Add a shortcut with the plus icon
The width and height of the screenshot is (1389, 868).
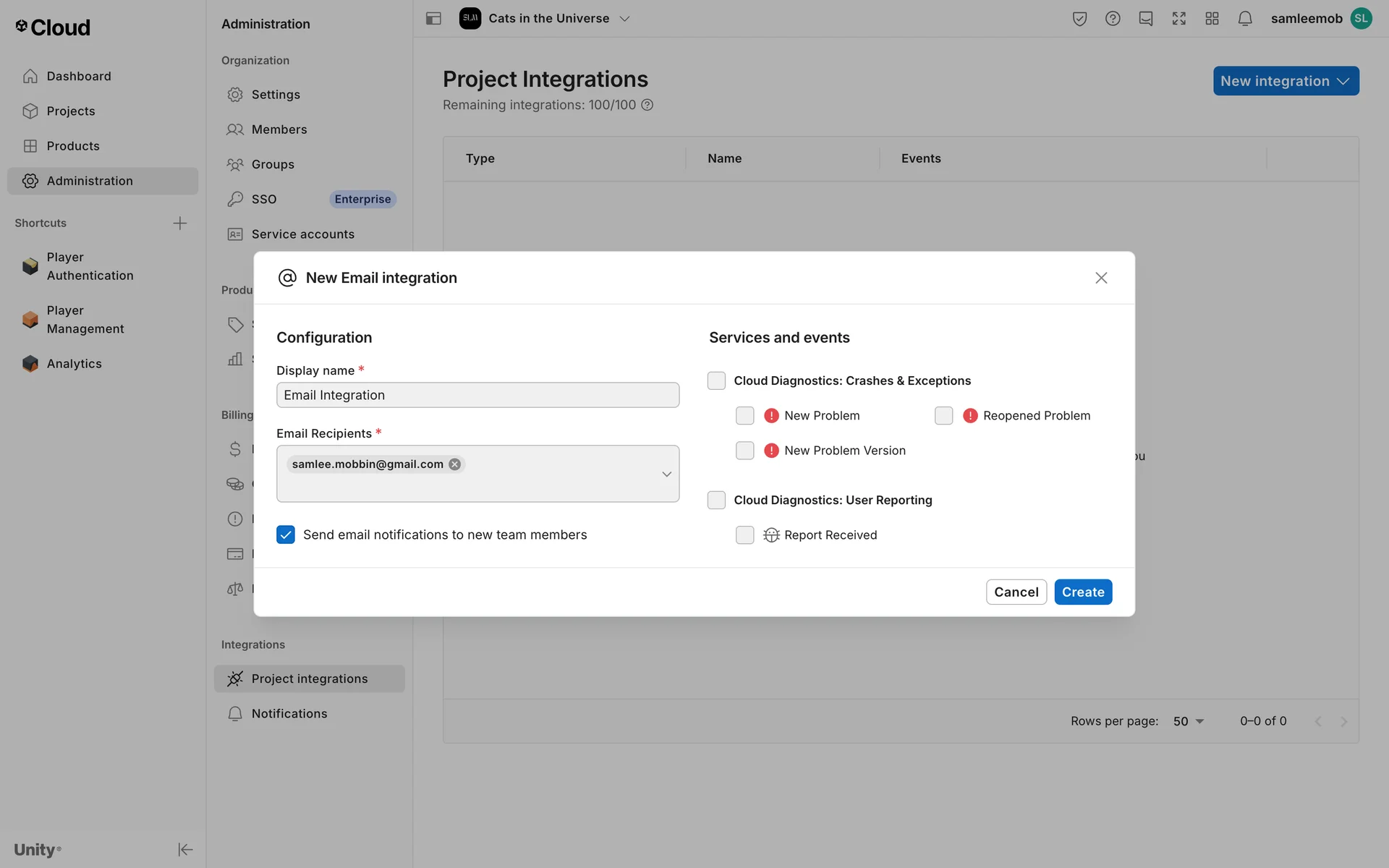(x=180, y=223)
